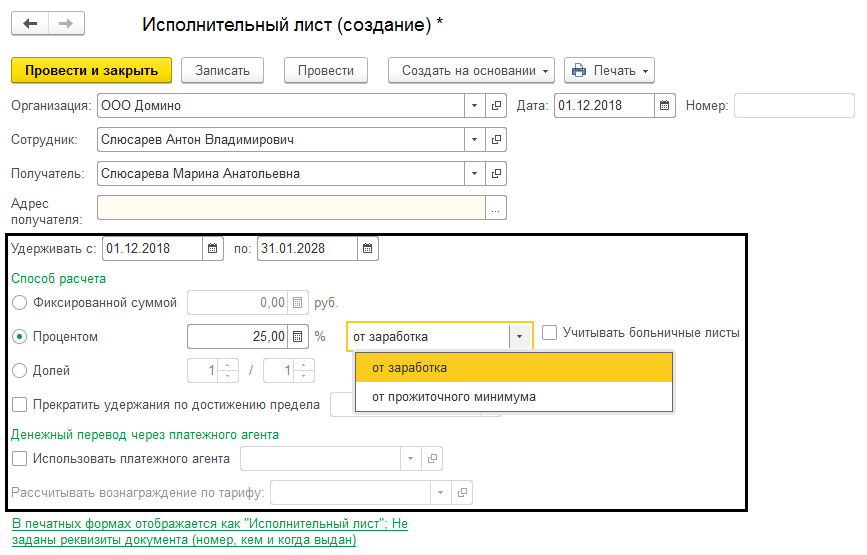Image resolution: width=867 pixels, height=555 pixels.
Task: Click open-form icon next to Организация
Action: [496, 105]
